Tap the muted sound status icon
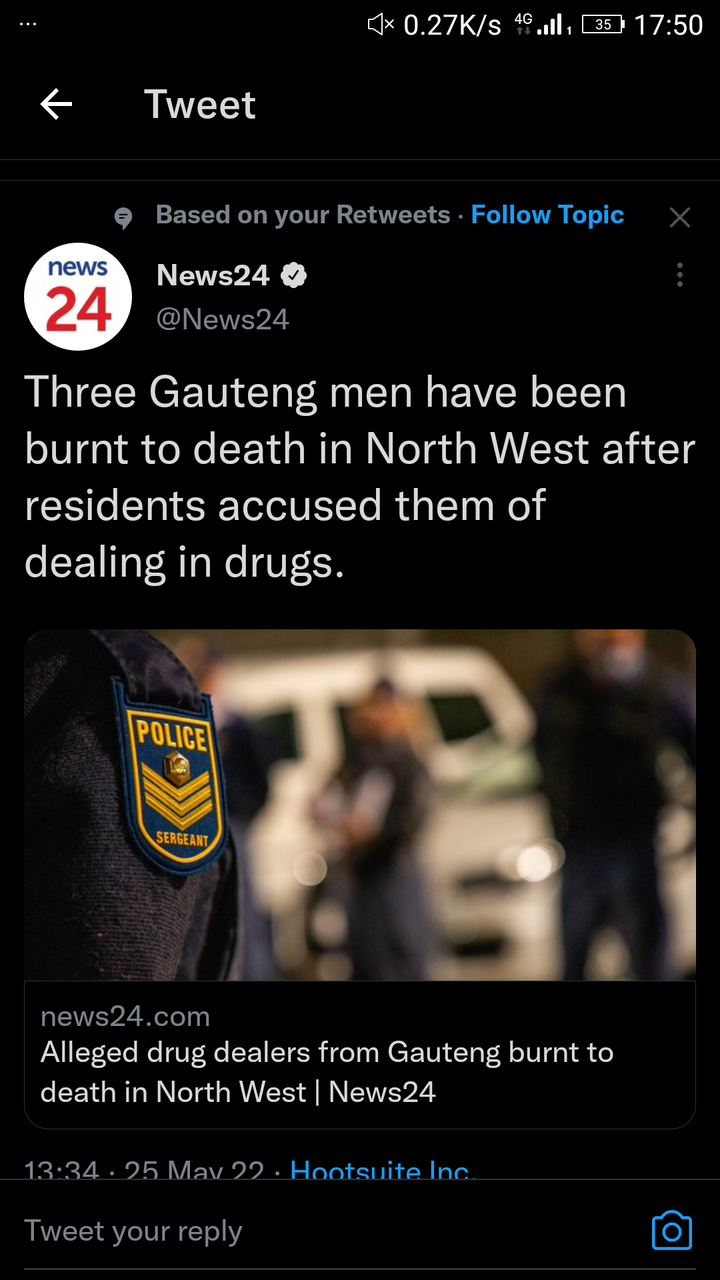720x1280 pixels. tap(381, 25)
